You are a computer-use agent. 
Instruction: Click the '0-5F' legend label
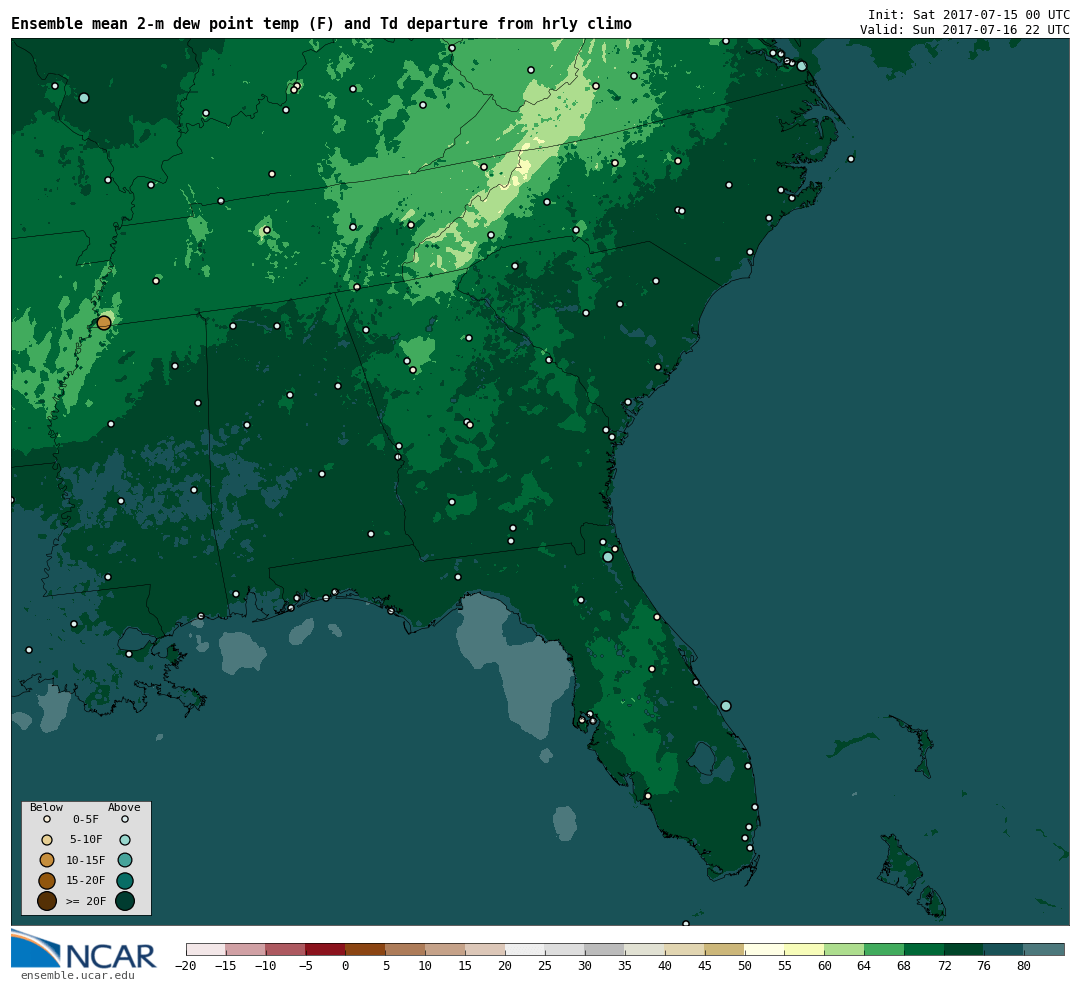coord(85,820)
